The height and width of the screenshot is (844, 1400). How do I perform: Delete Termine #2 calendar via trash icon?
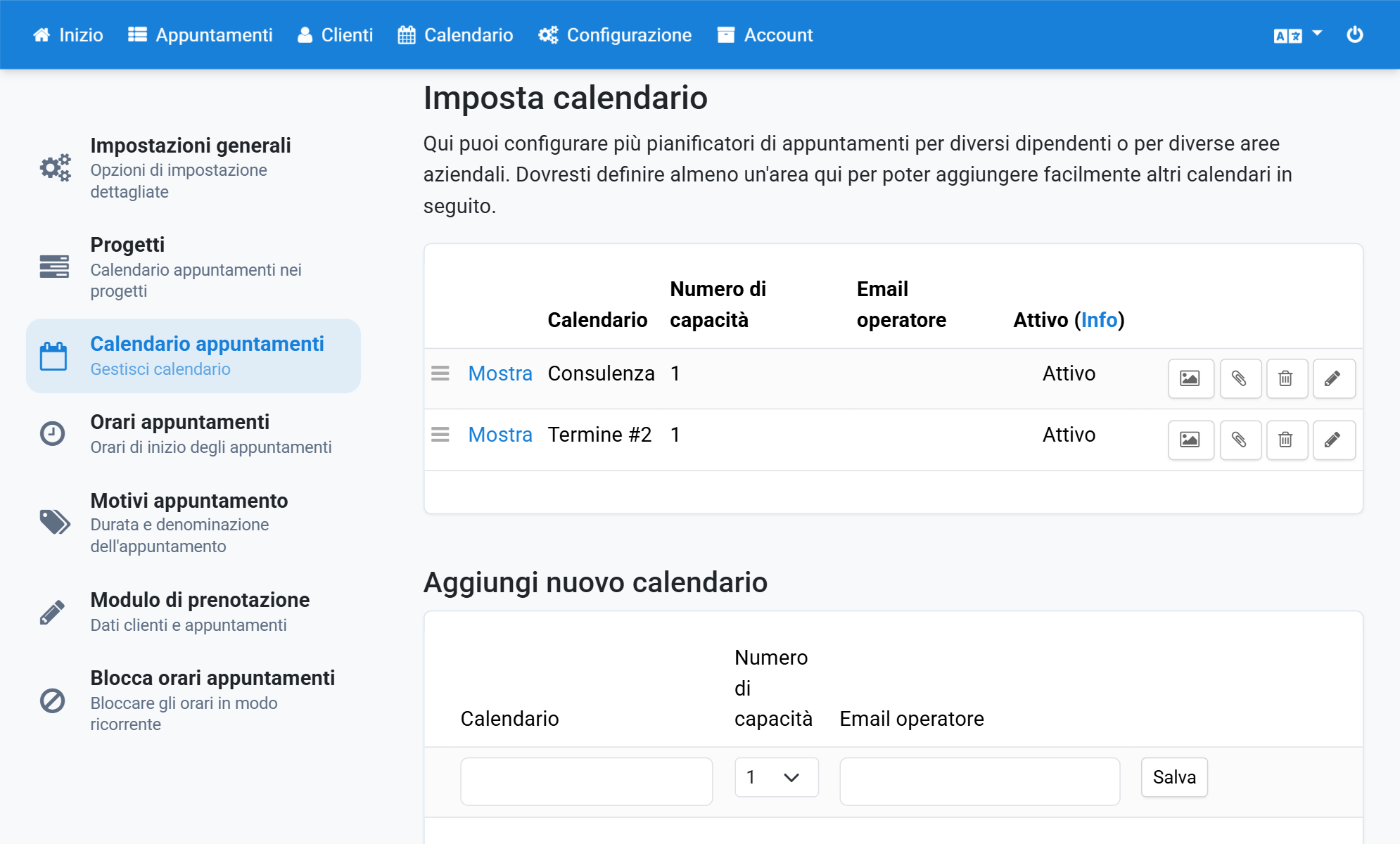[x=1286, y=440]
